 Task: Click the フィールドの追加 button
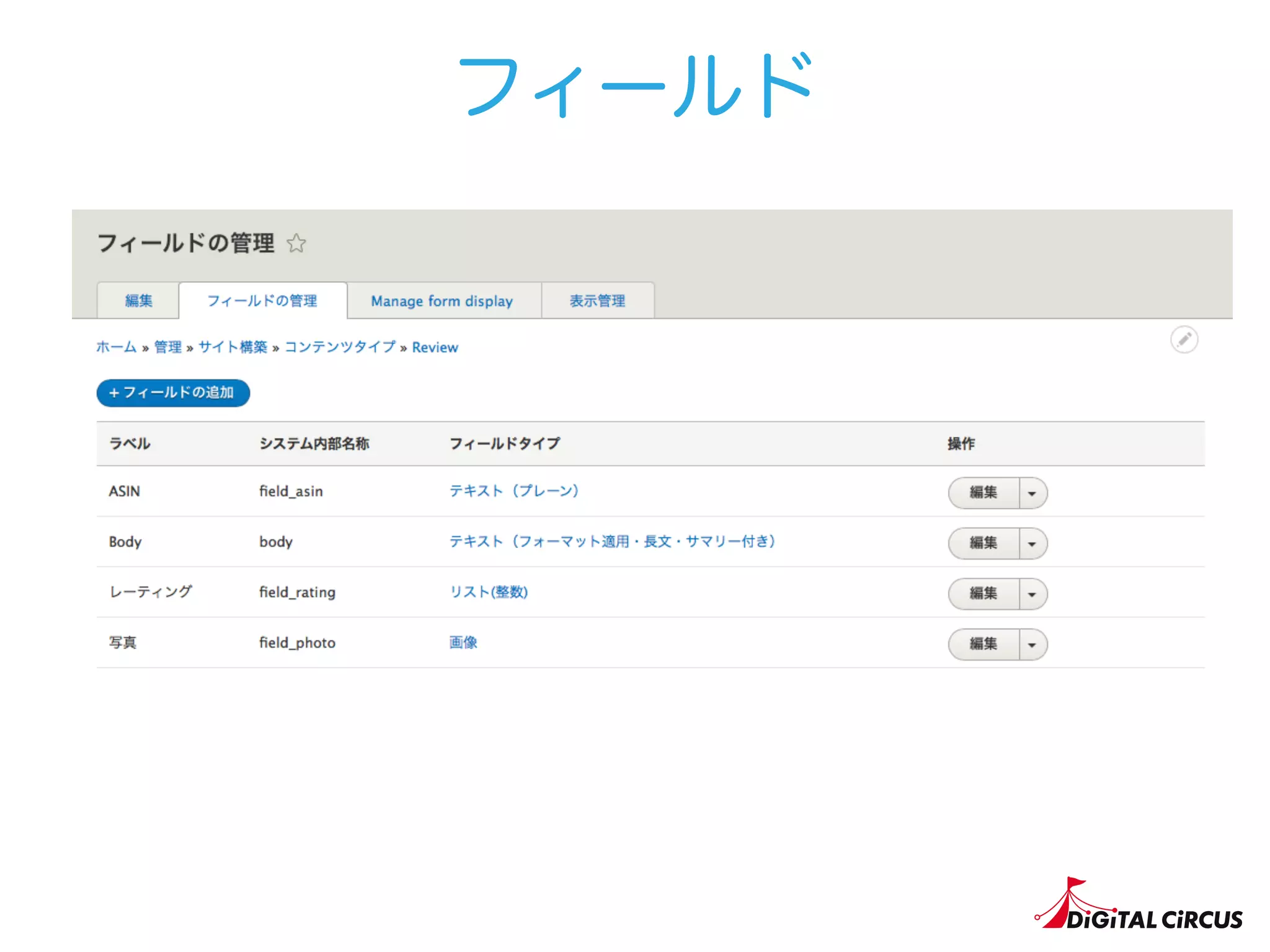click(173, 393)
